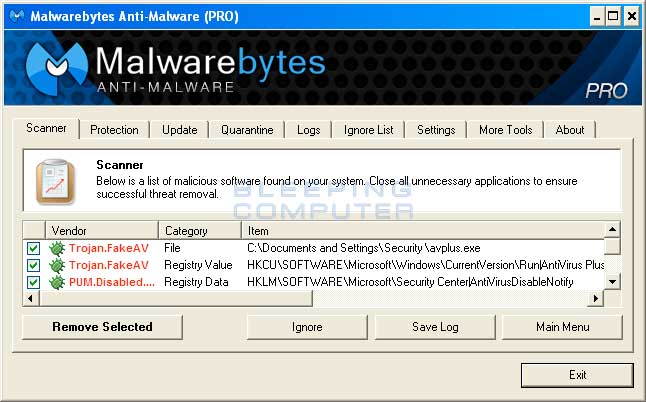Minimize the Malwarebytes window
Image resolution: width=646 pixels, height=402 pixels.
[x=597, y=16]
